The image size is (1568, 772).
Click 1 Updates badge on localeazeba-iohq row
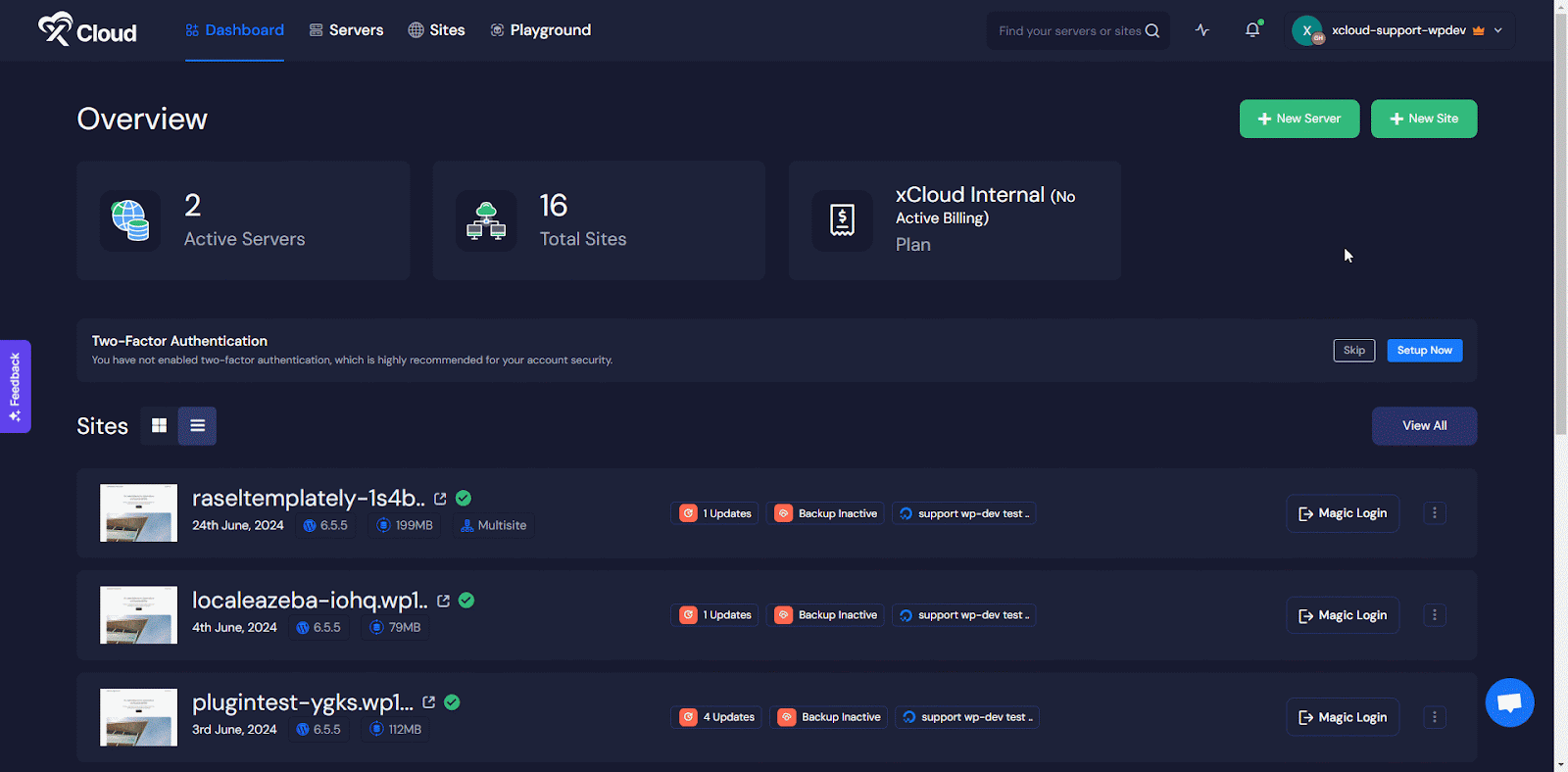(714, 615)
